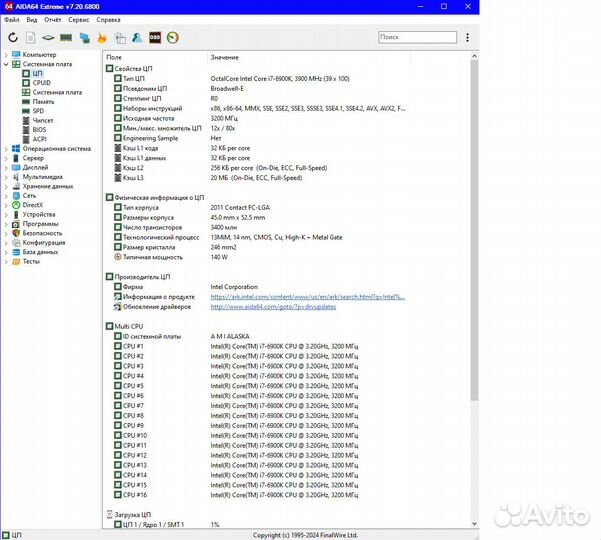
Task: Expand the Операционная система node
Action: 6,149
